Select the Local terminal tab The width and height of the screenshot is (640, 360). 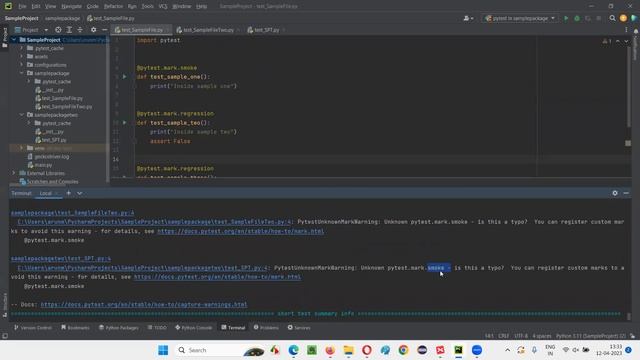(x=46, y=193)
